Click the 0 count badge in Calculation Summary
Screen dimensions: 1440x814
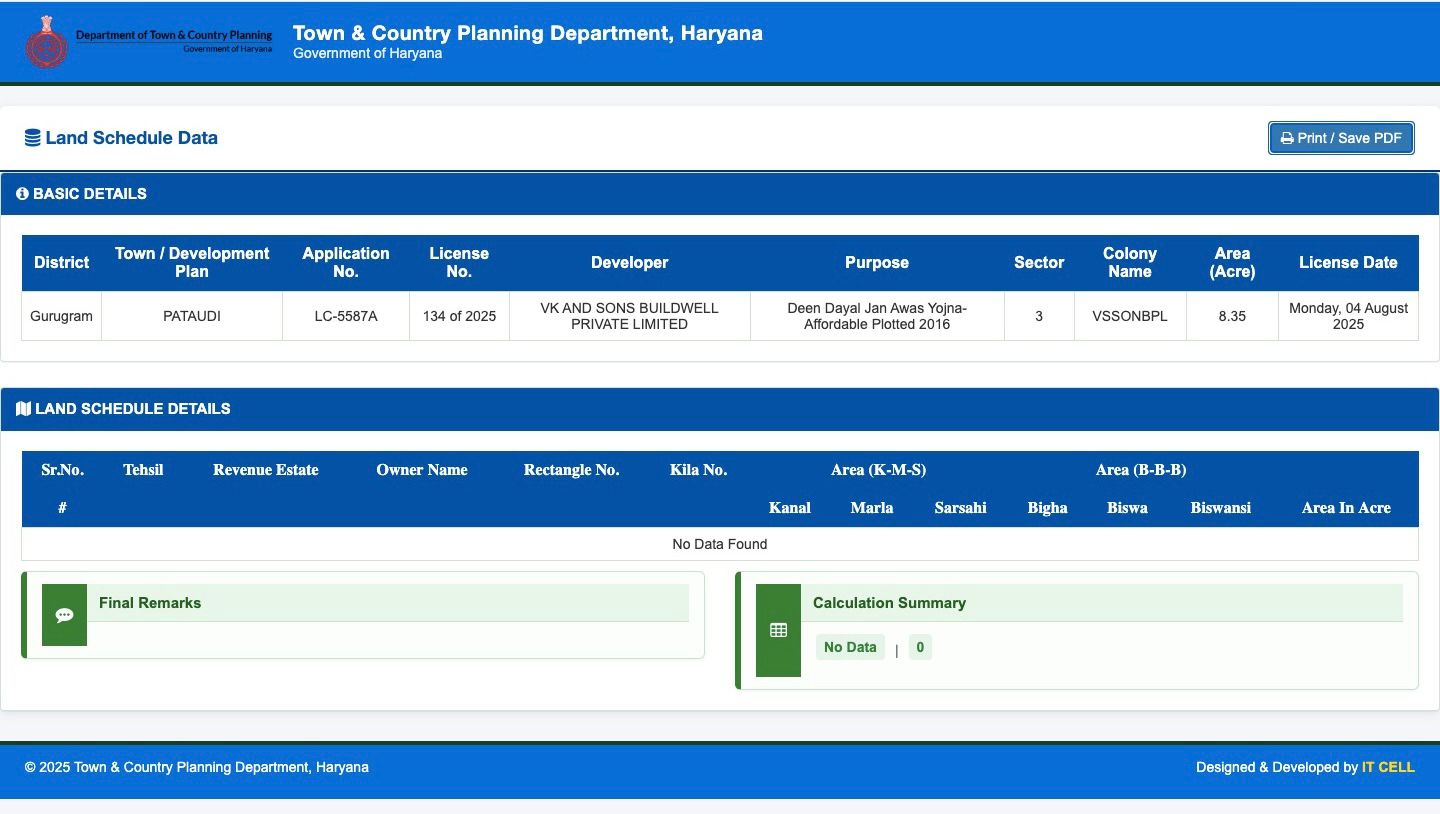(920, 647)
